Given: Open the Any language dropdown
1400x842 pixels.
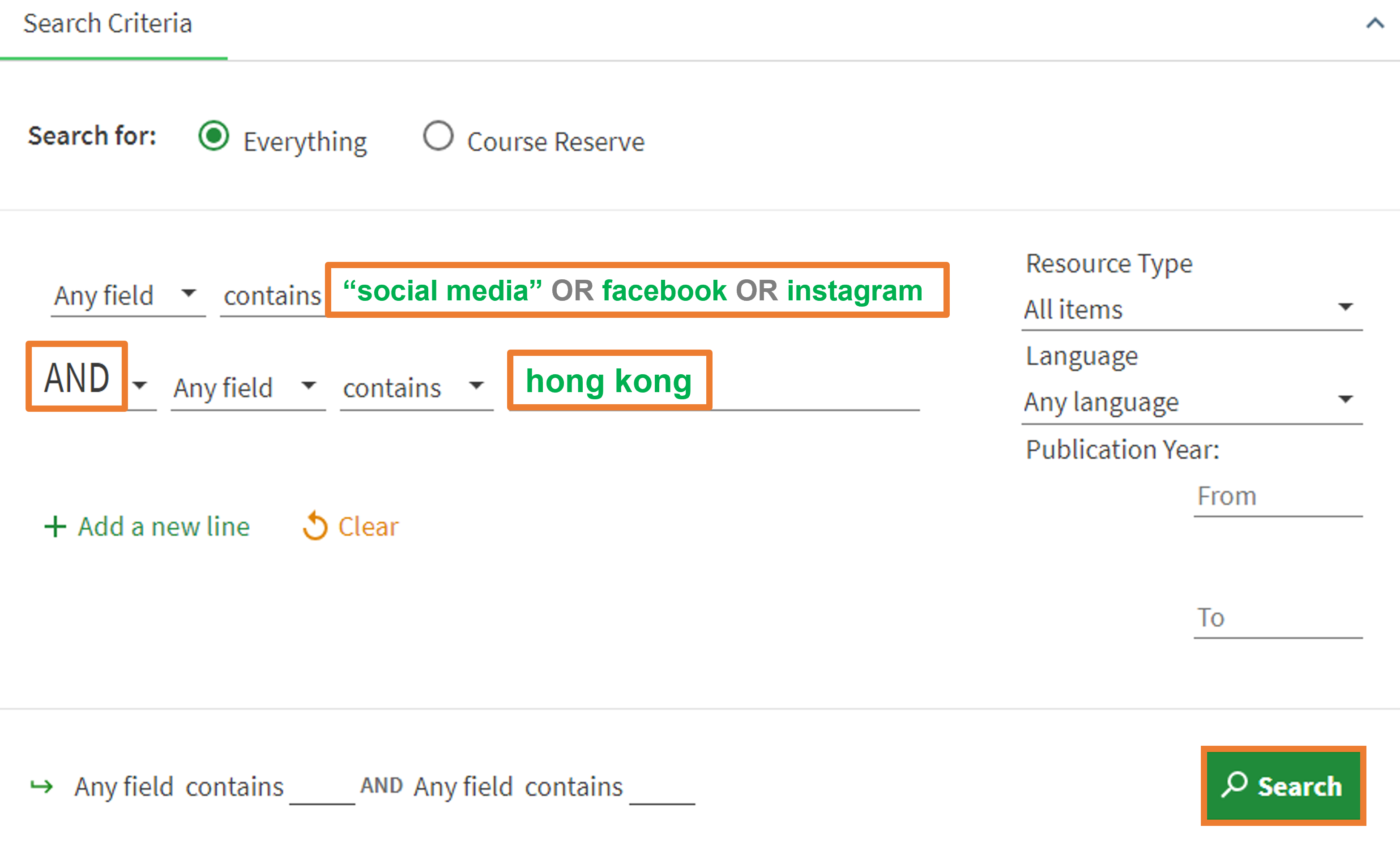Looking at the screenshot, I should tap(1192, 402).
